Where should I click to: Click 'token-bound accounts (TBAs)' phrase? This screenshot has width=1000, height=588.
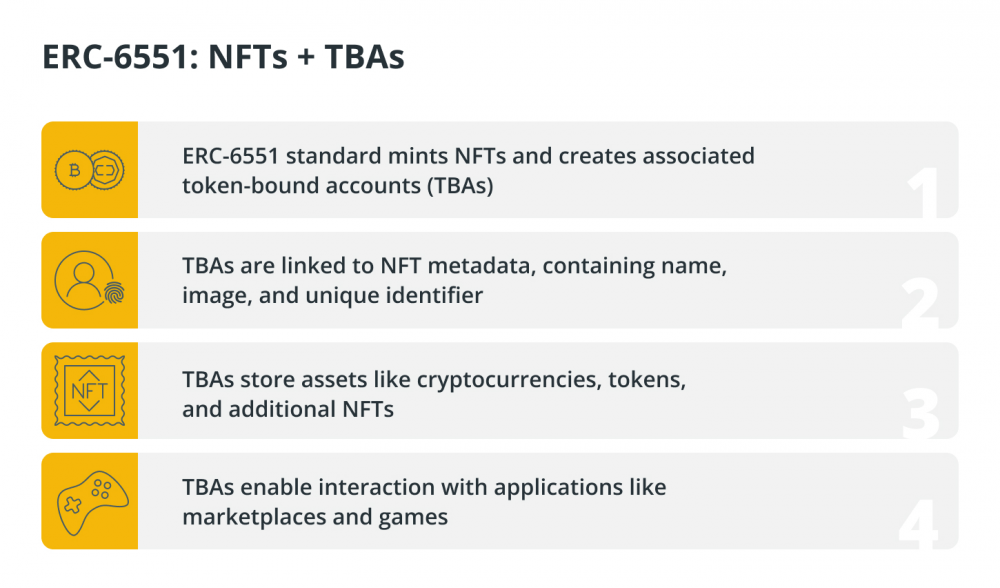(x=338, y=186)
